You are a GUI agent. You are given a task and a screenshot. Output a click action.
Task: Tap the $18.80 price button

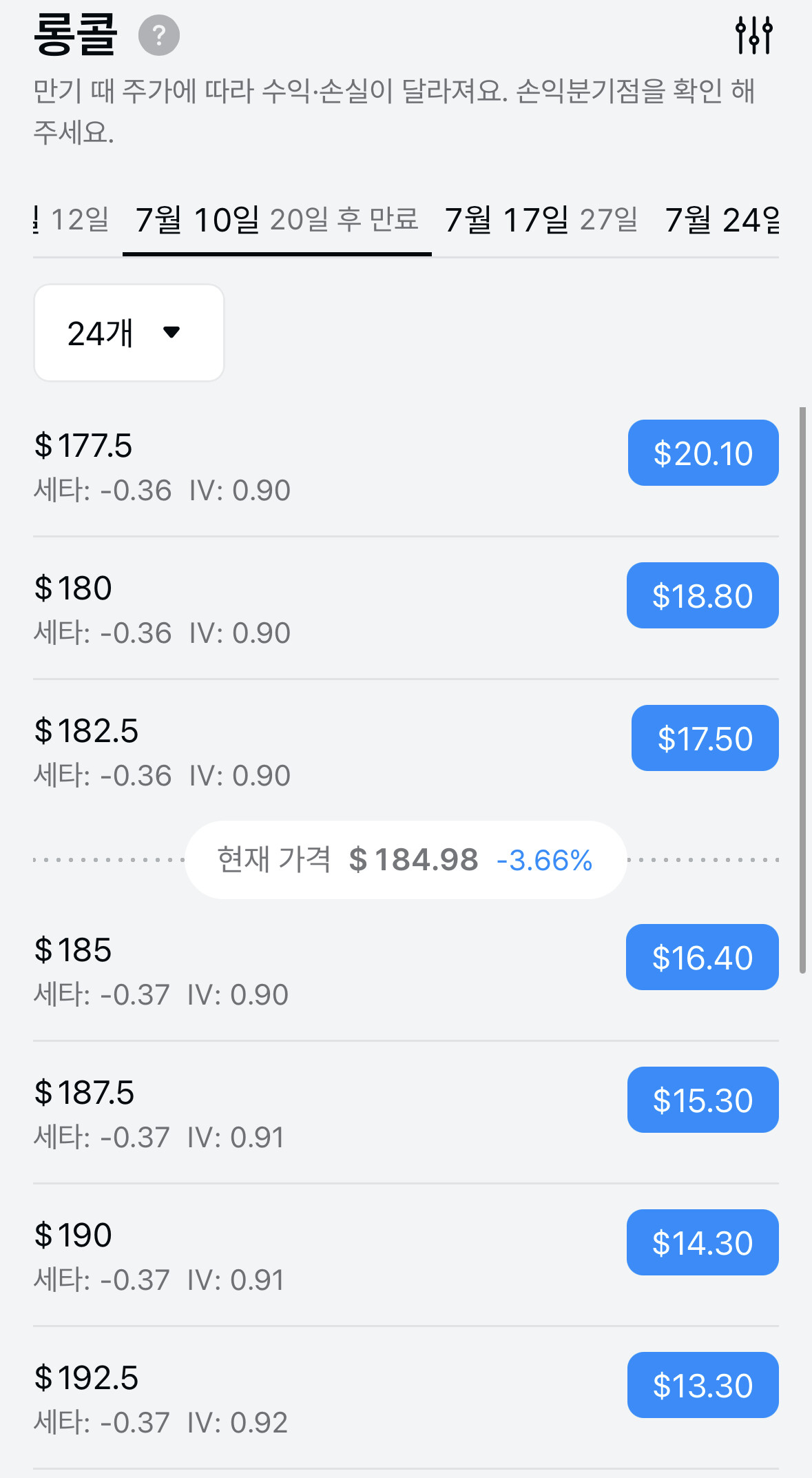coord(702,595)
